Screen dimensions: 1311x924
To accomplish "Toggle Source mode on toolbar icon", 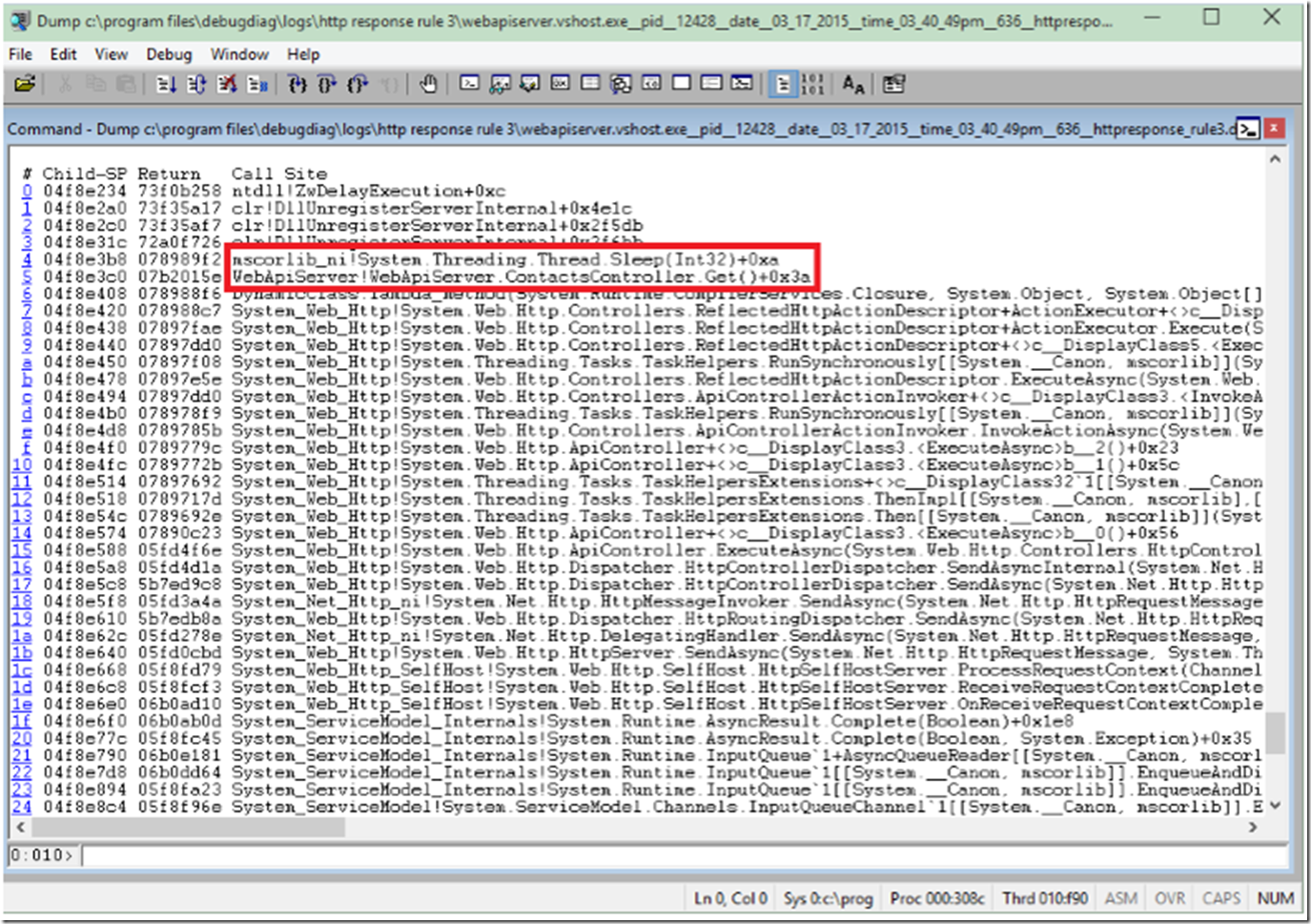I will 782,85.
